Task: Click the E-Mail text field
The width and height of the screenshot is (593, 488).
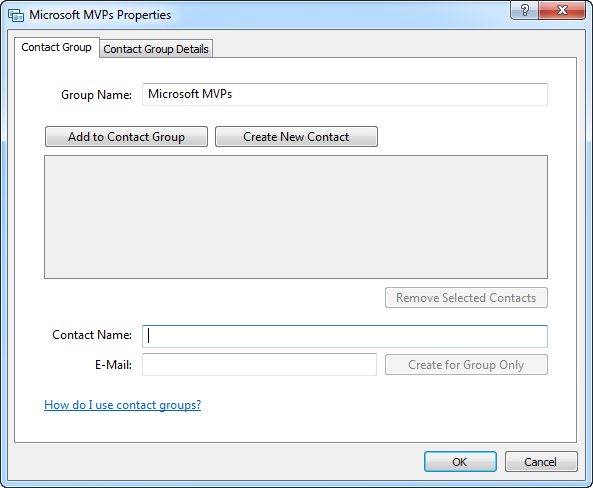Action: tap(259, 364)
